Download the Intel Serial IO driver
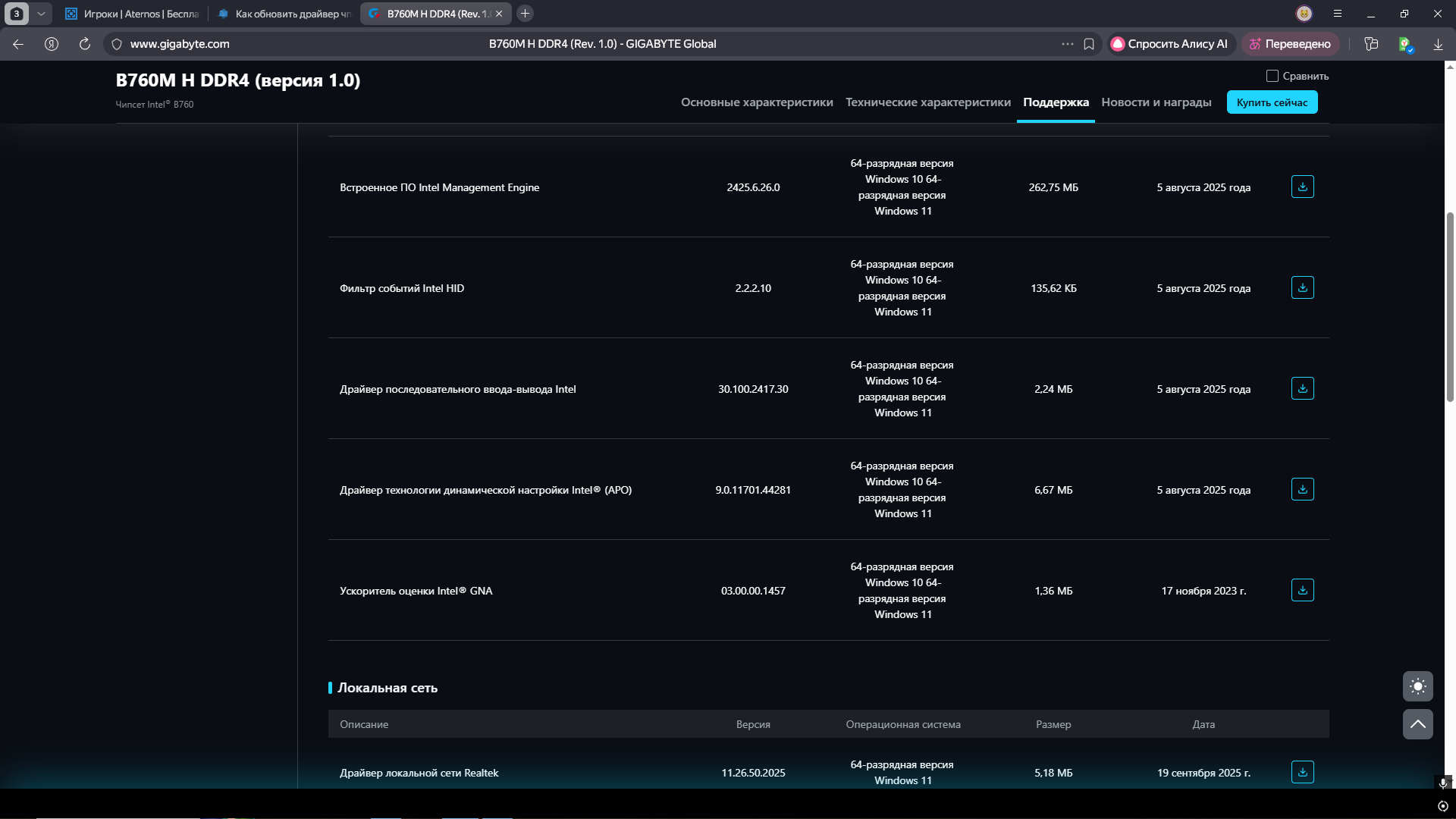This screenshot has width=1456, height=819. [1302, 388]
